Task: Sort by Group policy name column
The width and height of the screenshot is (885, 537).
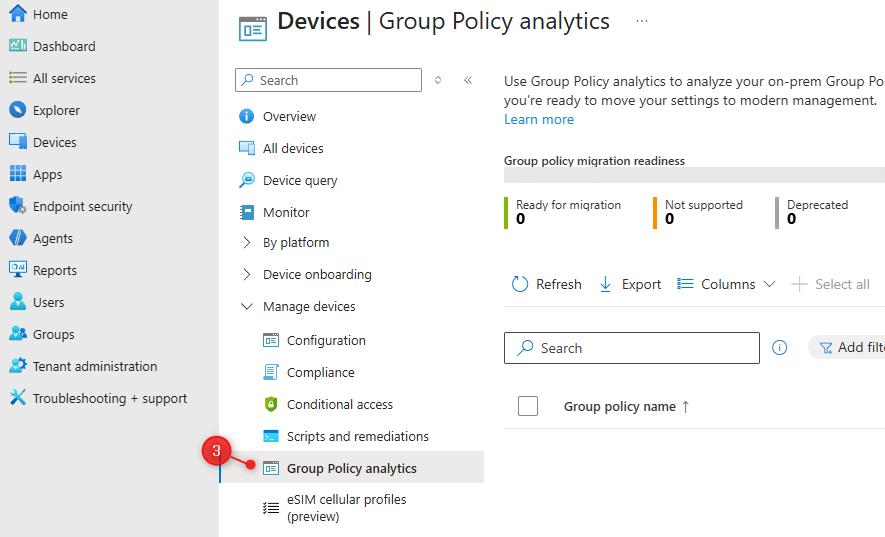Action: point(626,406)
